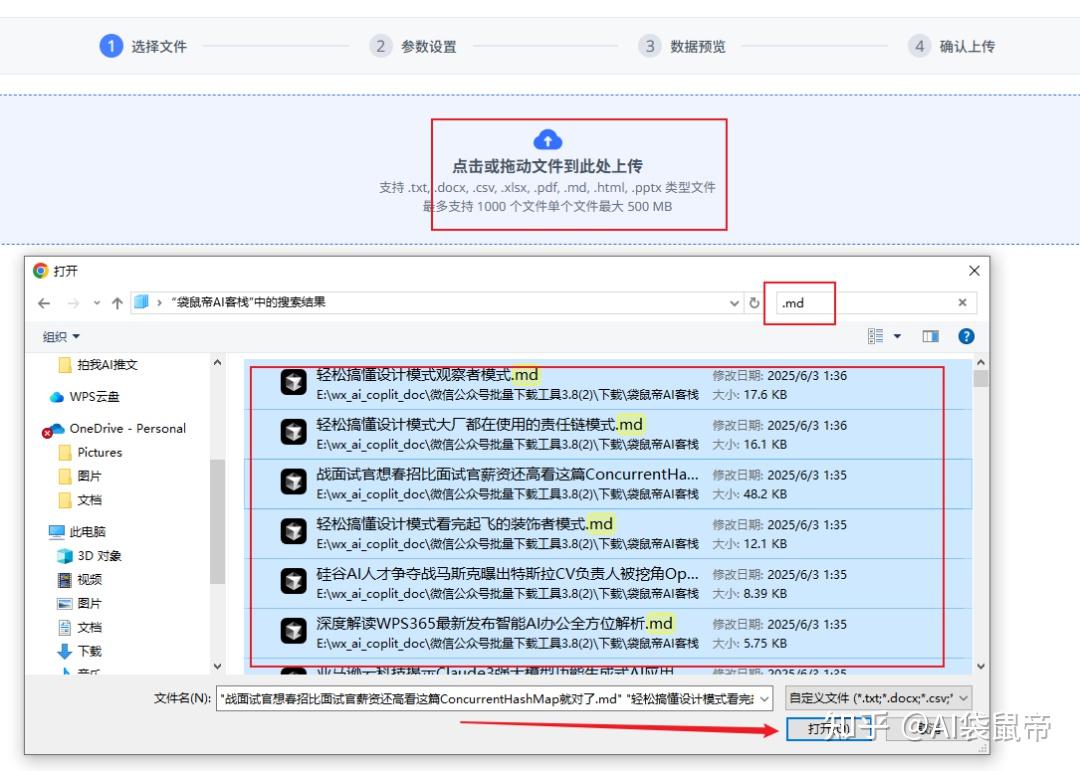
Task: Open 图片 folder under OneDrive
Action: click(x=80, y=476)
